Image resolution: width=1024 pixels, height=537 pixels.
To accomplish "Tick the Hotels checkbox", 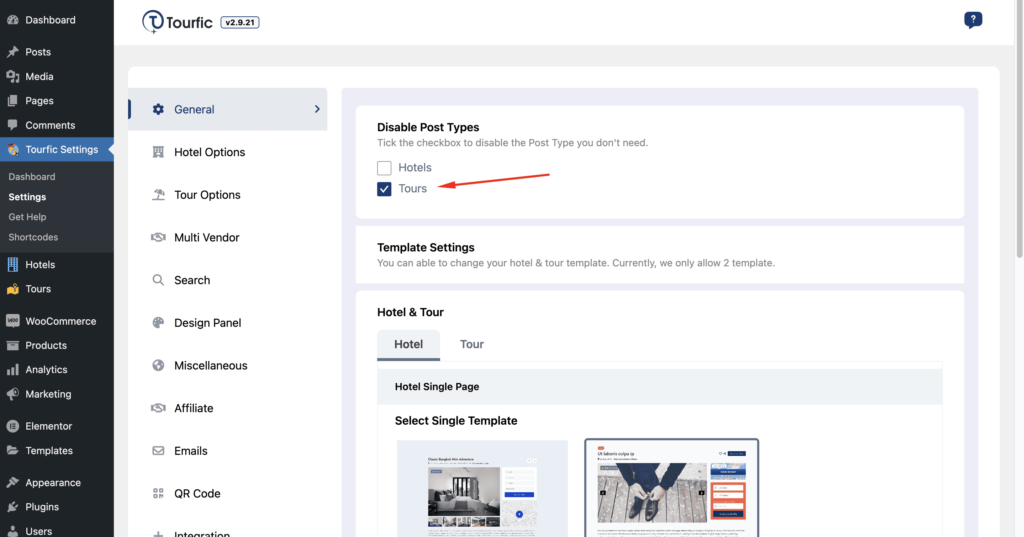I will tap(384, 168).
